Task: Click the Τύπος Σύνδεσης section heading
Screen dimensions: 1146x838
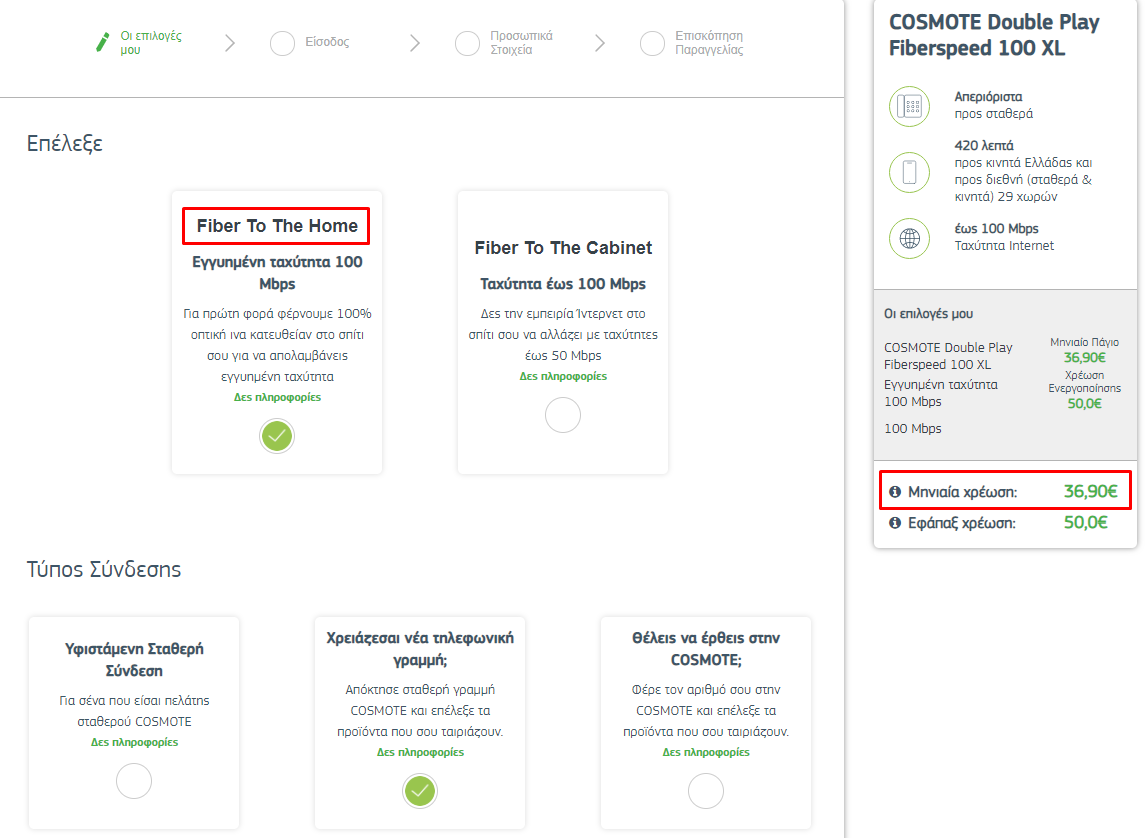Action: [104, 569]
